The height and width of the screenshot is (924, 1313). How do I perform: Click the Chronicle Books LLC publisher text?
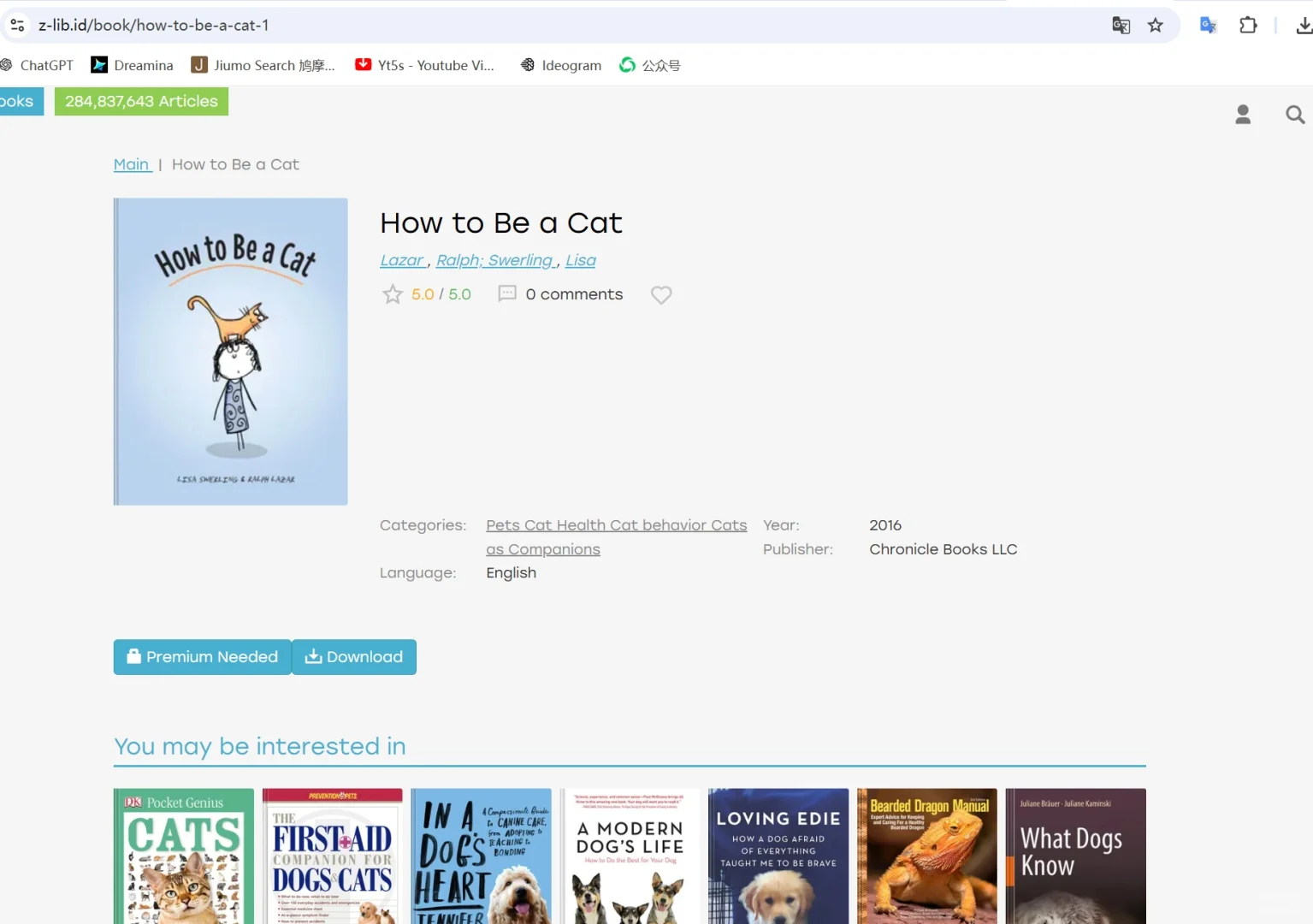click(943, 549)
